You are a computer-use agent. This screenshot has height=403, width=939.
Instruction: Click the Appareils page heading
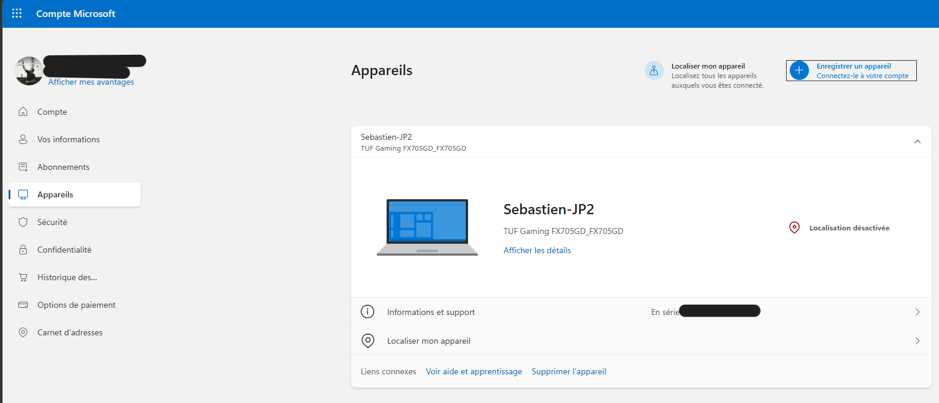click(x=381, y=71)
